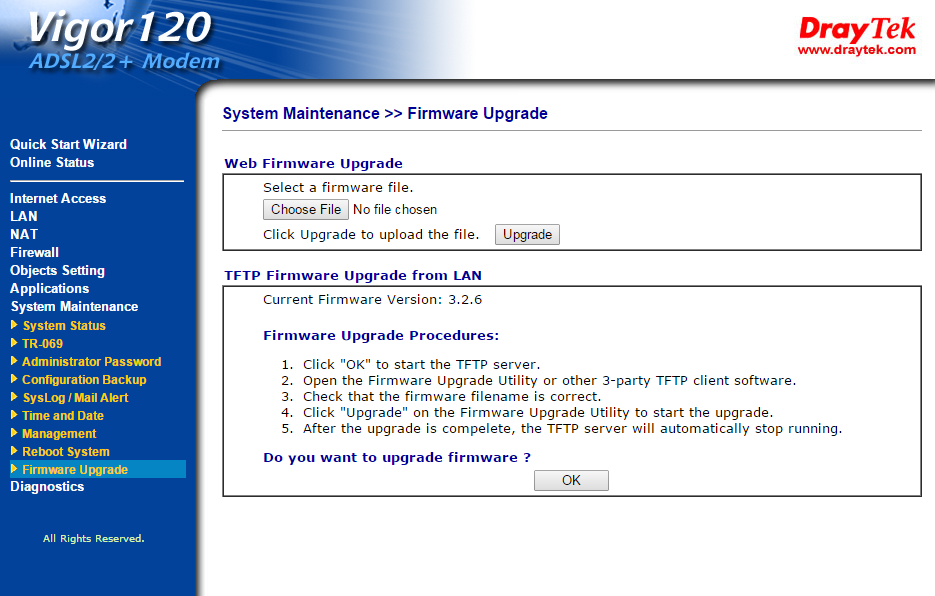Open System Status submenu link
This screenshot has height=596, width=935.
[64, 326]
